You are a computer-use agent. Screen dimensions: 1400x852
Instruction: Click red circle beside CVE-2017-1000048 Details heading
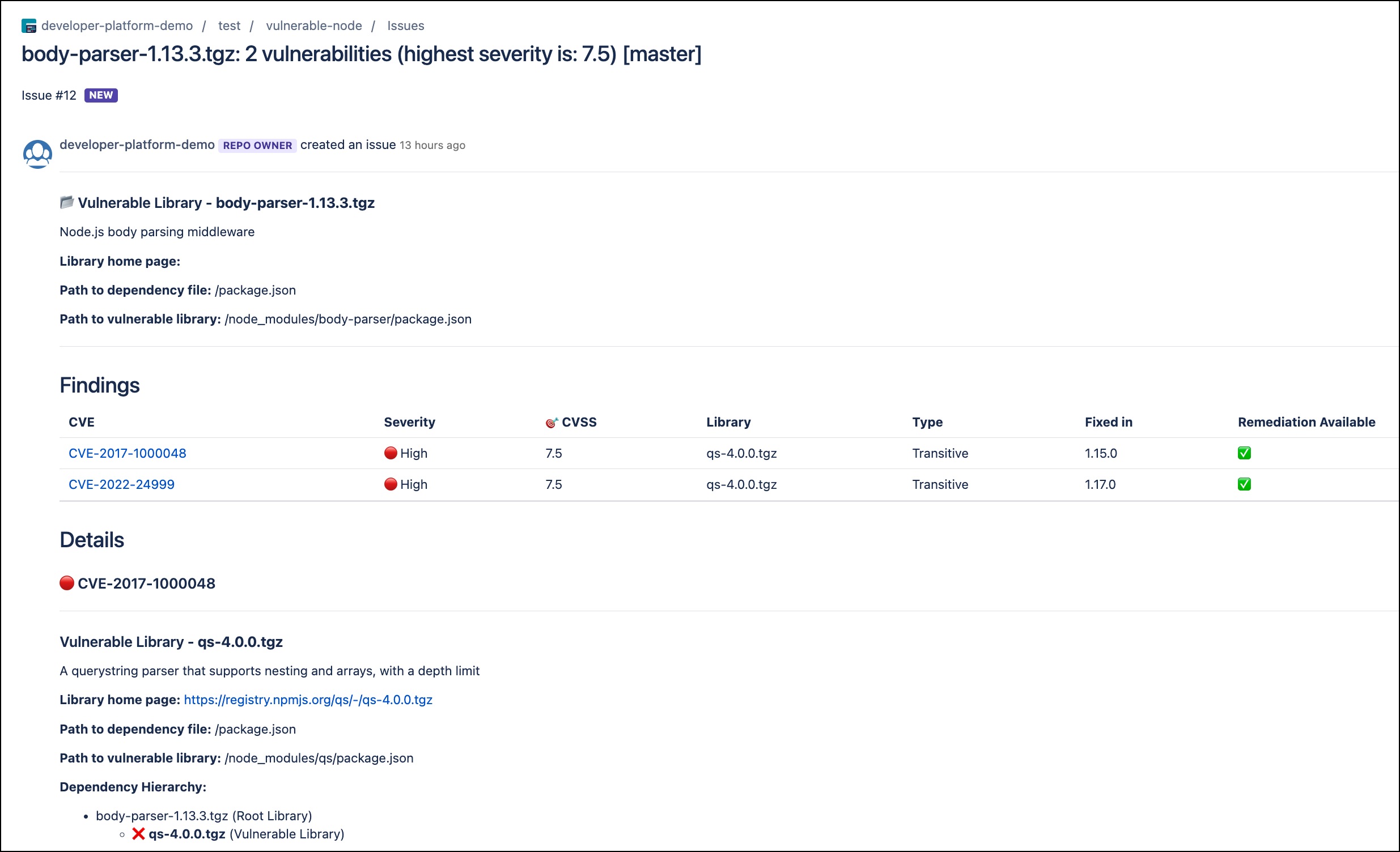67,583
